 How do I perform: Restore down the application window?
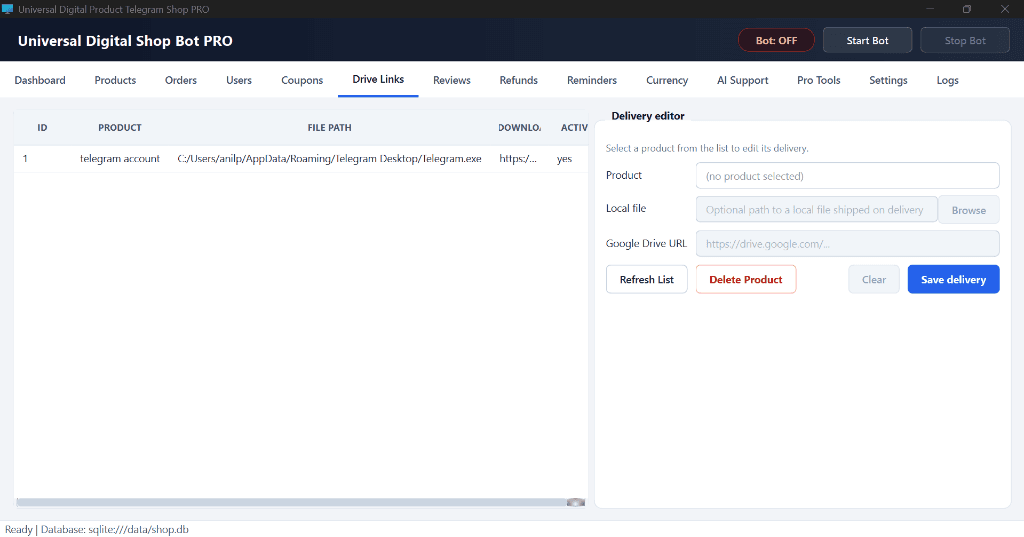pyautogui.click(x=967, y=9)
